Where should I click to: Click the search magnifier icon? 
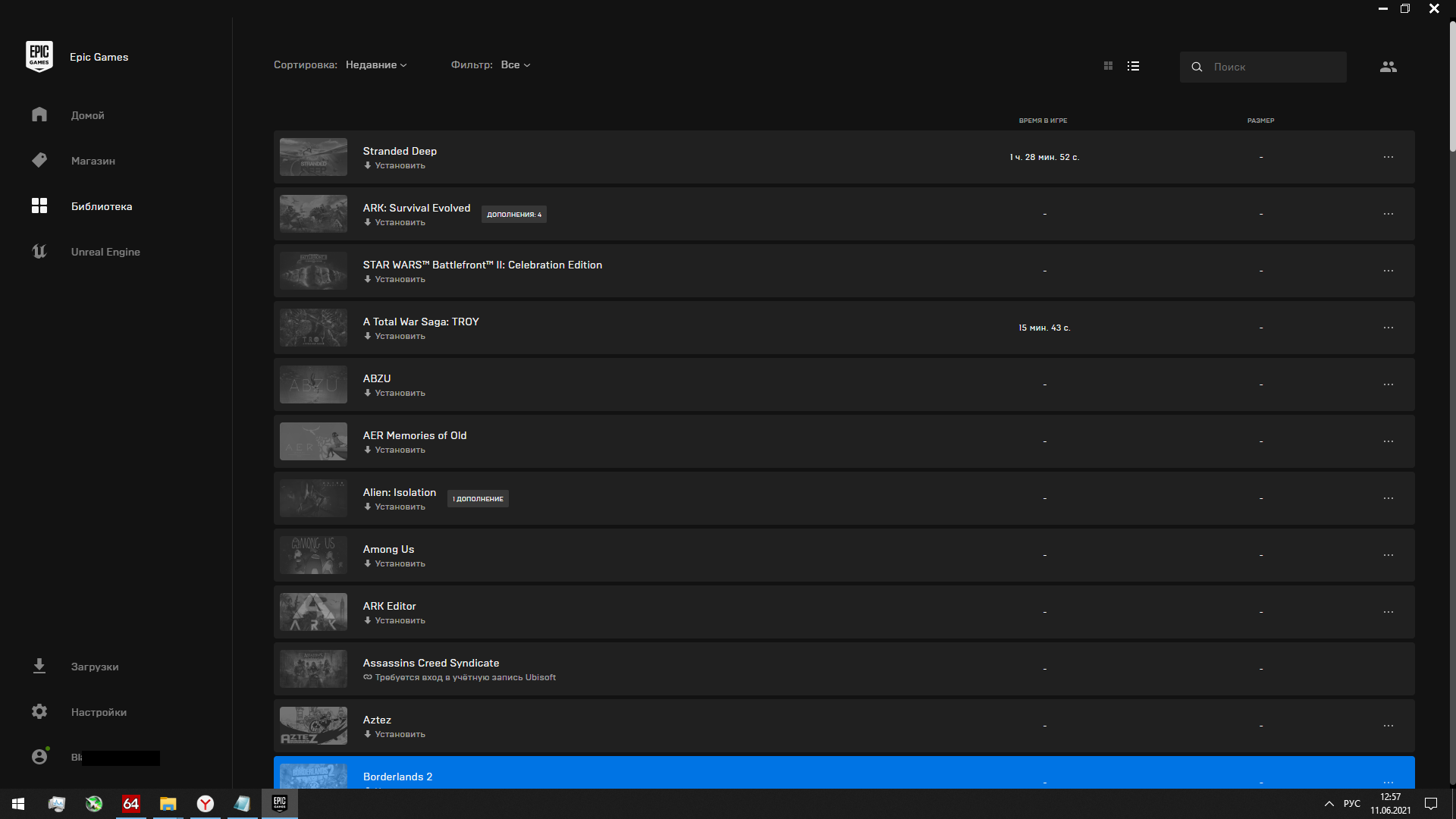tap(1197, 67)
